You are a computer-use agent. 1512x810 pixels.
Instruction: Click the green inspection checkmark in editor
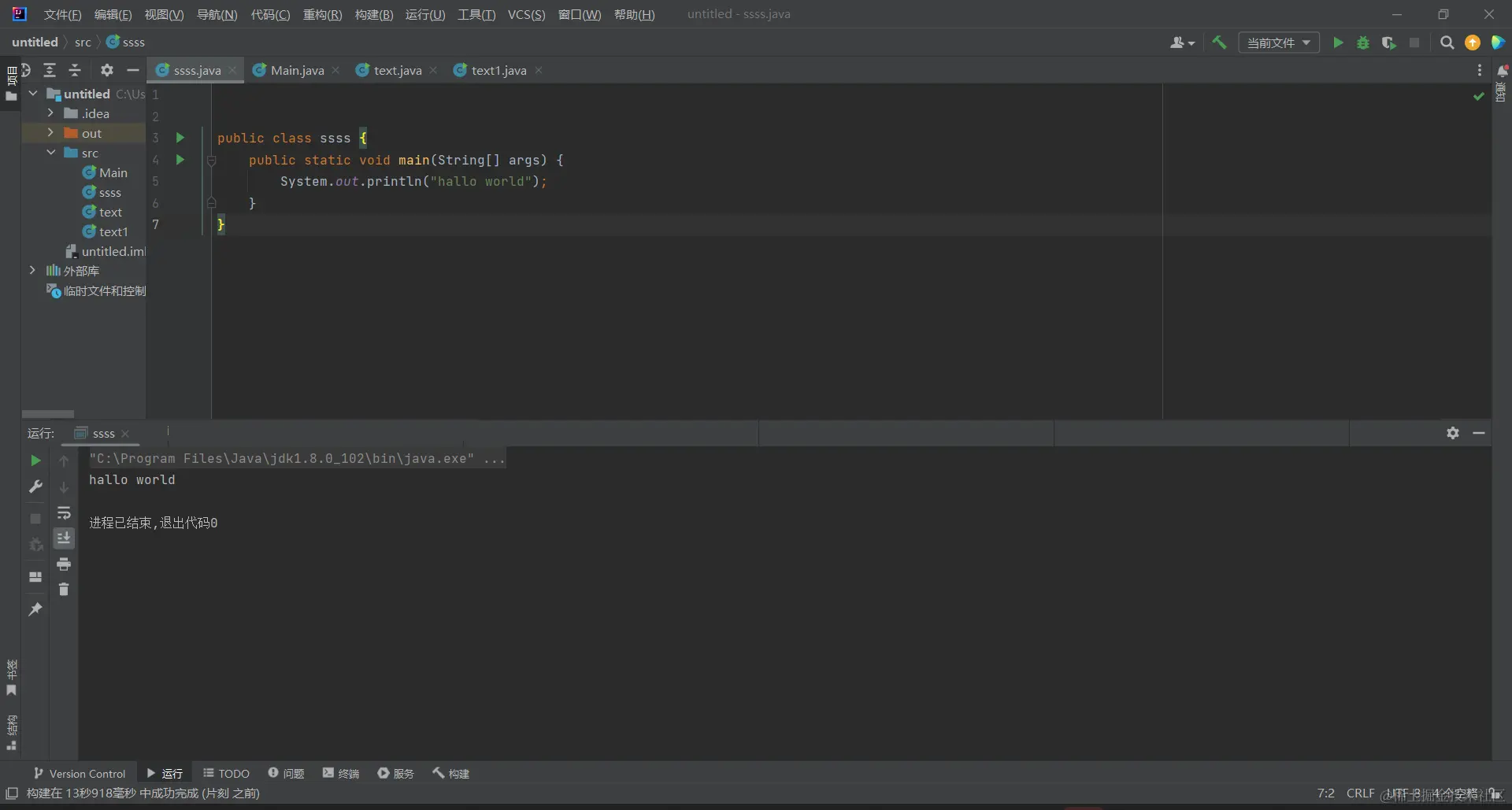click(1479, 96)
